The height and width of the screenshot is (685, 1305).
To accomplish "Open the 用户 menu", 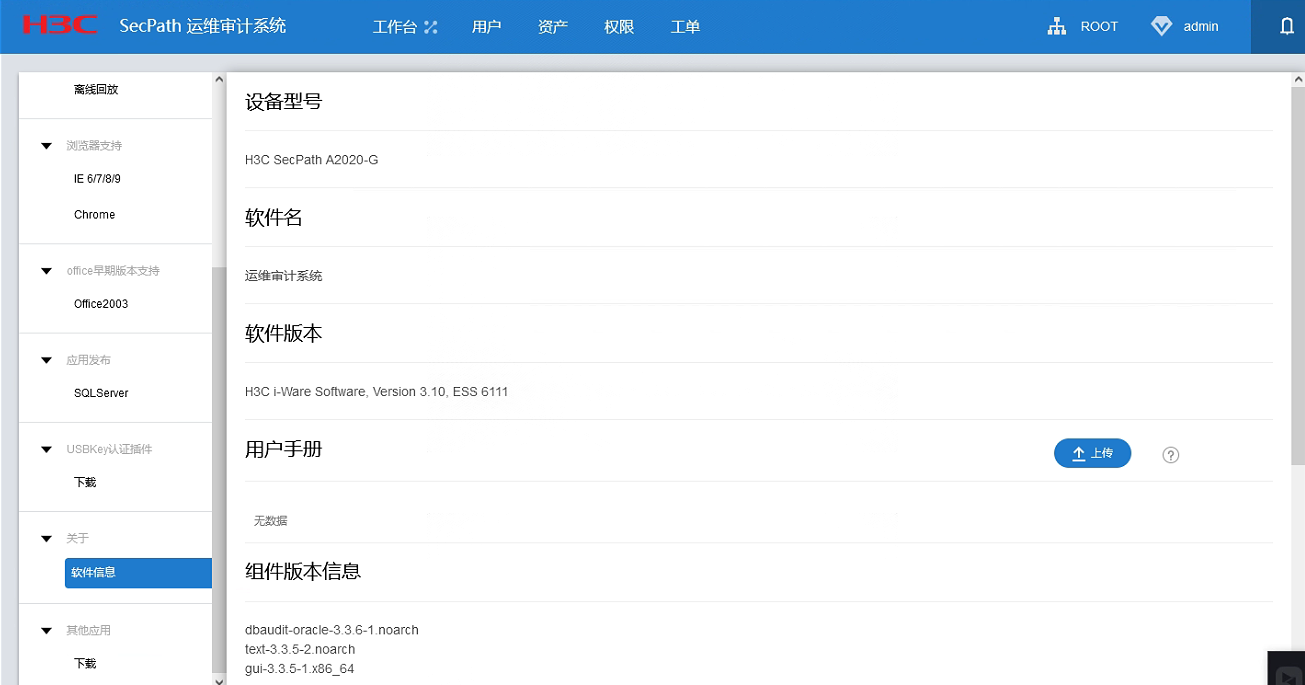I will coord(486,27).
